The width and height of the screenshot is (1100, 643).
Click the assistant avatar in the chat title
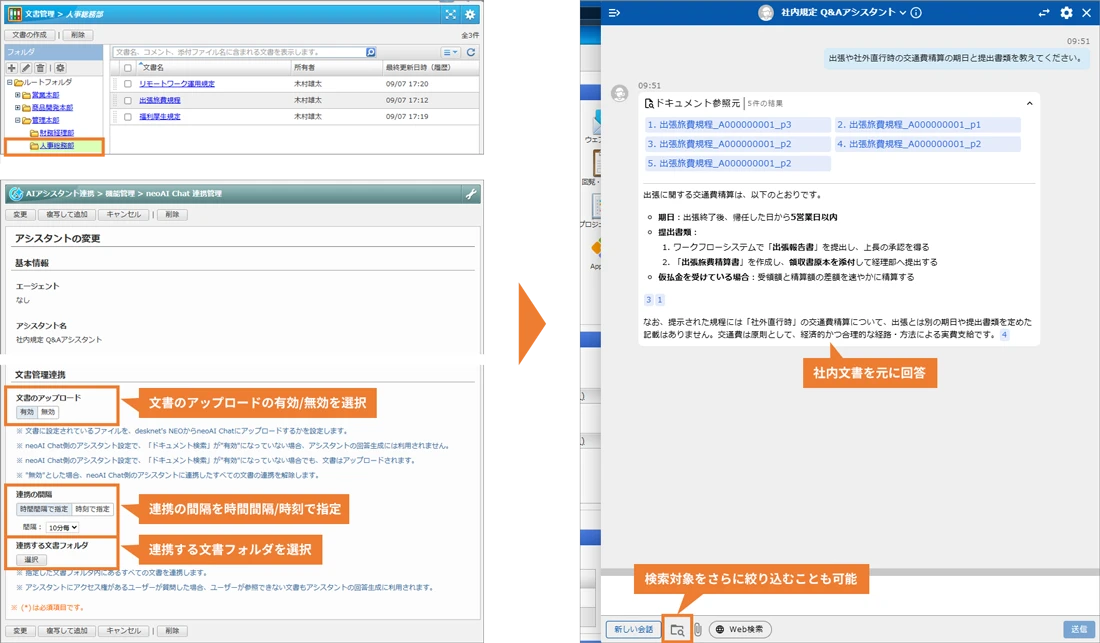766,13
